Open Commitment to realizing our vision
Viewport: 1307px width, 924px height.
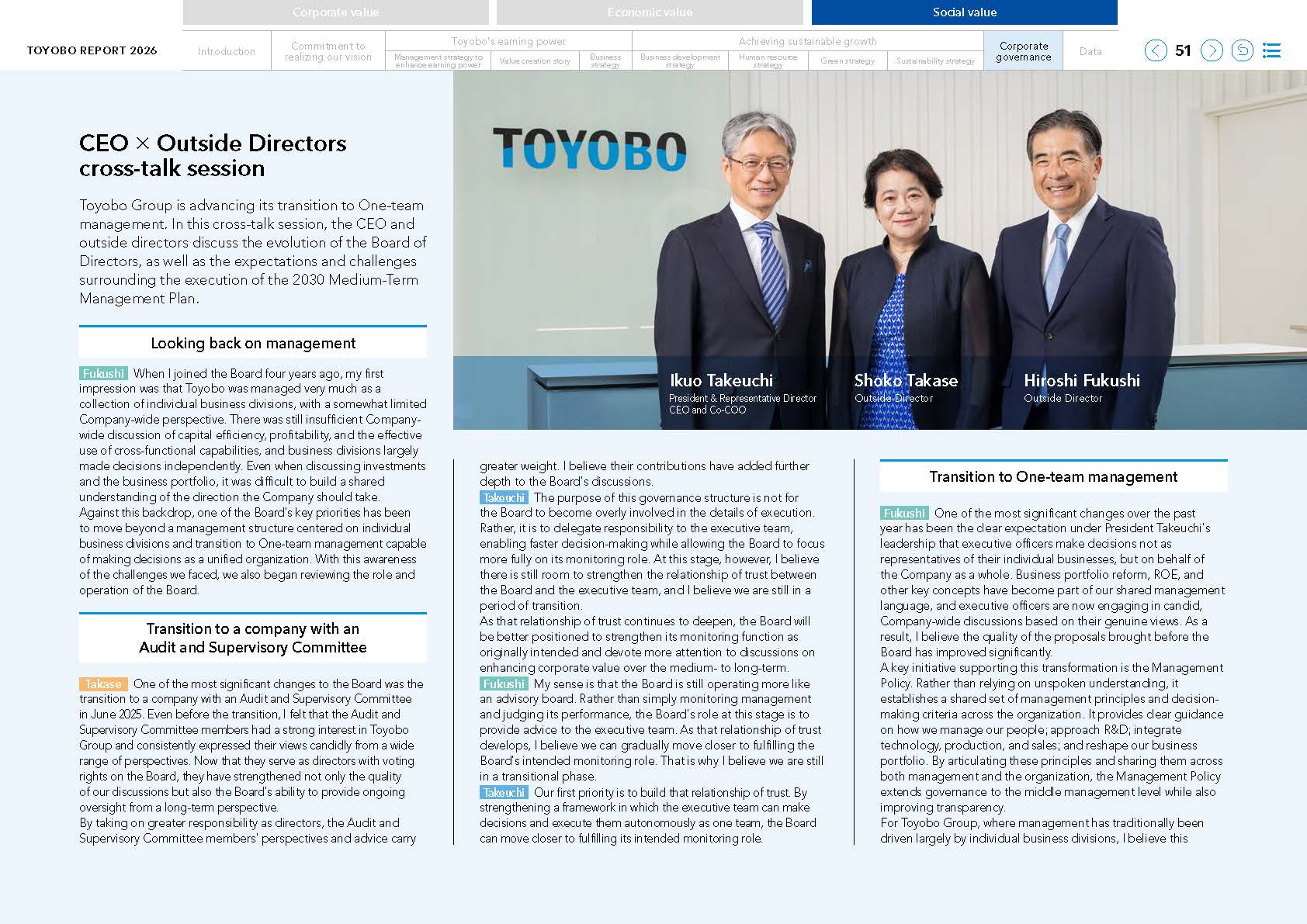click(x=328, y=51)
